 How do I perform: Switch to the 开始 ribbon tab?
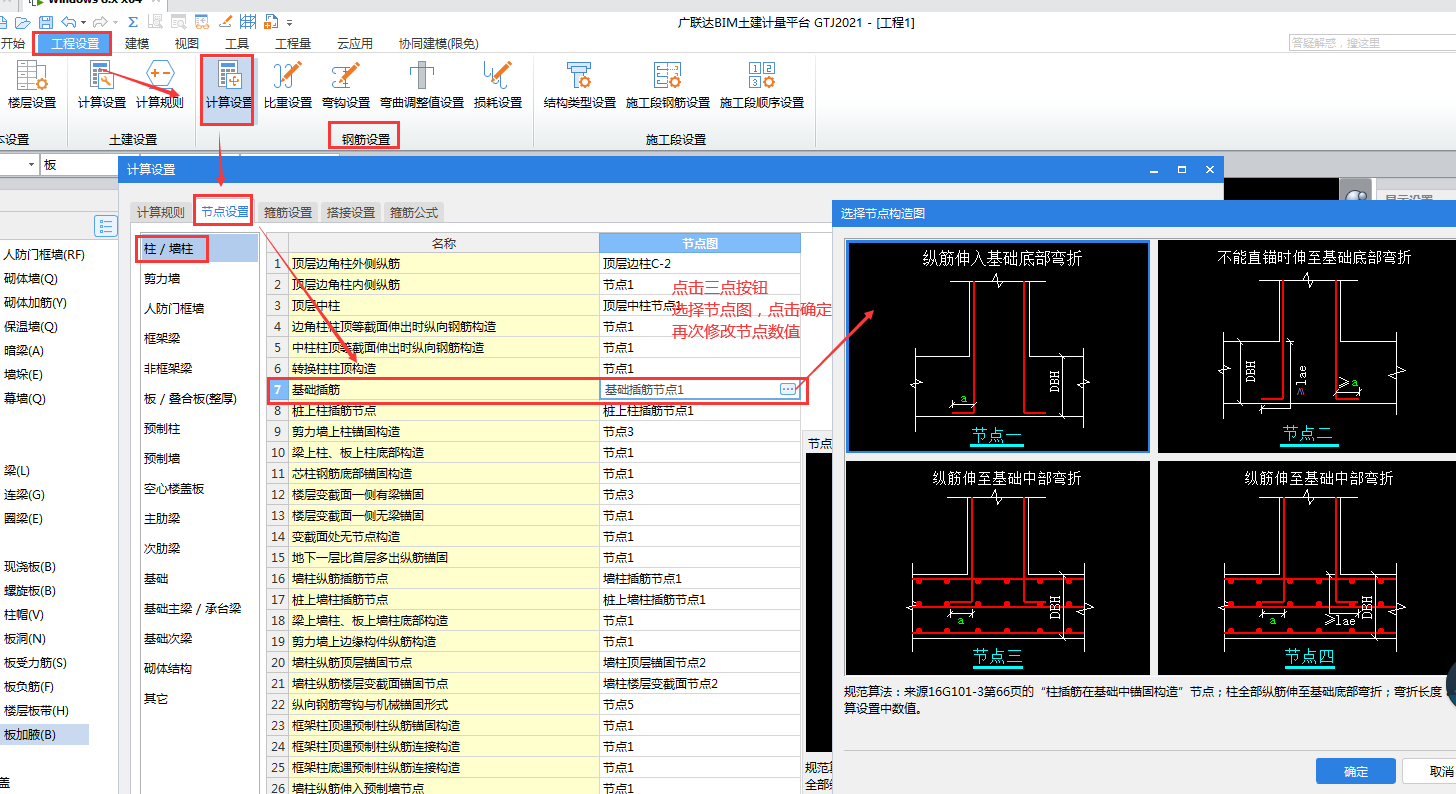tap(12, 43)
